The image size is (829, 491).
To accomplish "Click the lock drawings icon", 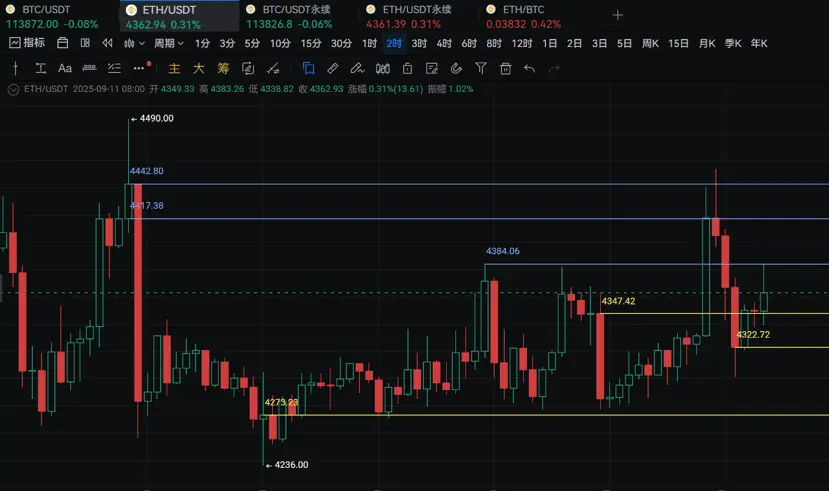I will click(407, 68).
